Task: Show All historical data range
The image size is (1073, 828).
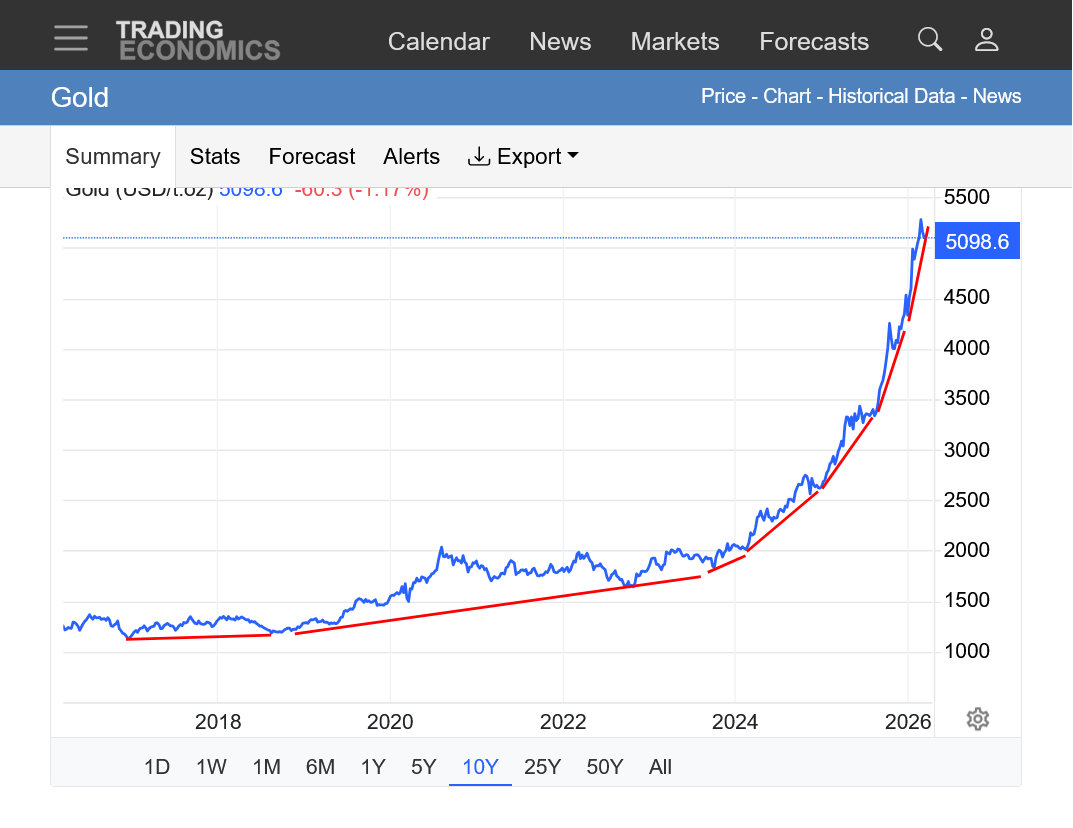Action: (x=660, y=767)
